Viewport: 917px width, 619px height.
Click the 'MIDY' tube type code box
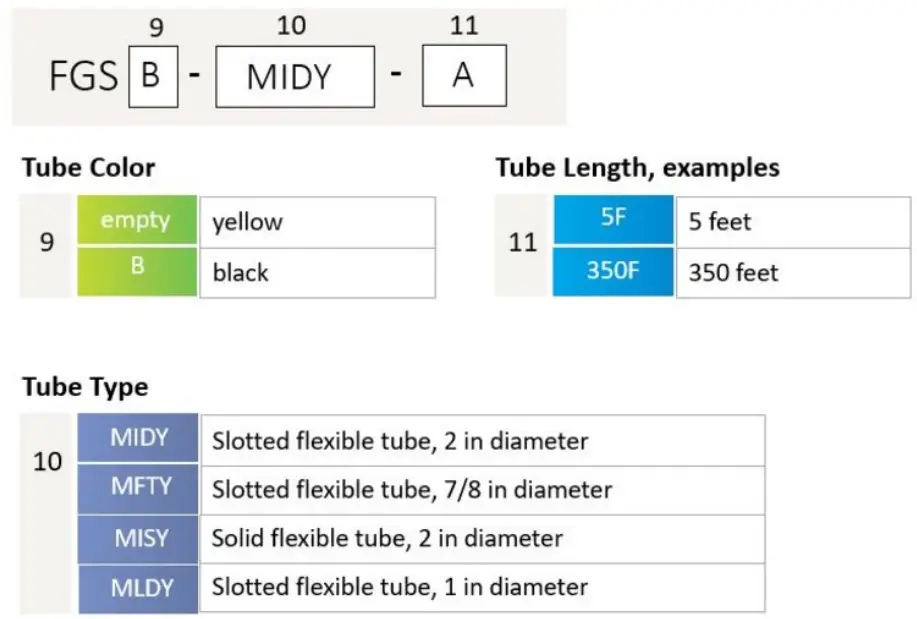pos(295,77)
